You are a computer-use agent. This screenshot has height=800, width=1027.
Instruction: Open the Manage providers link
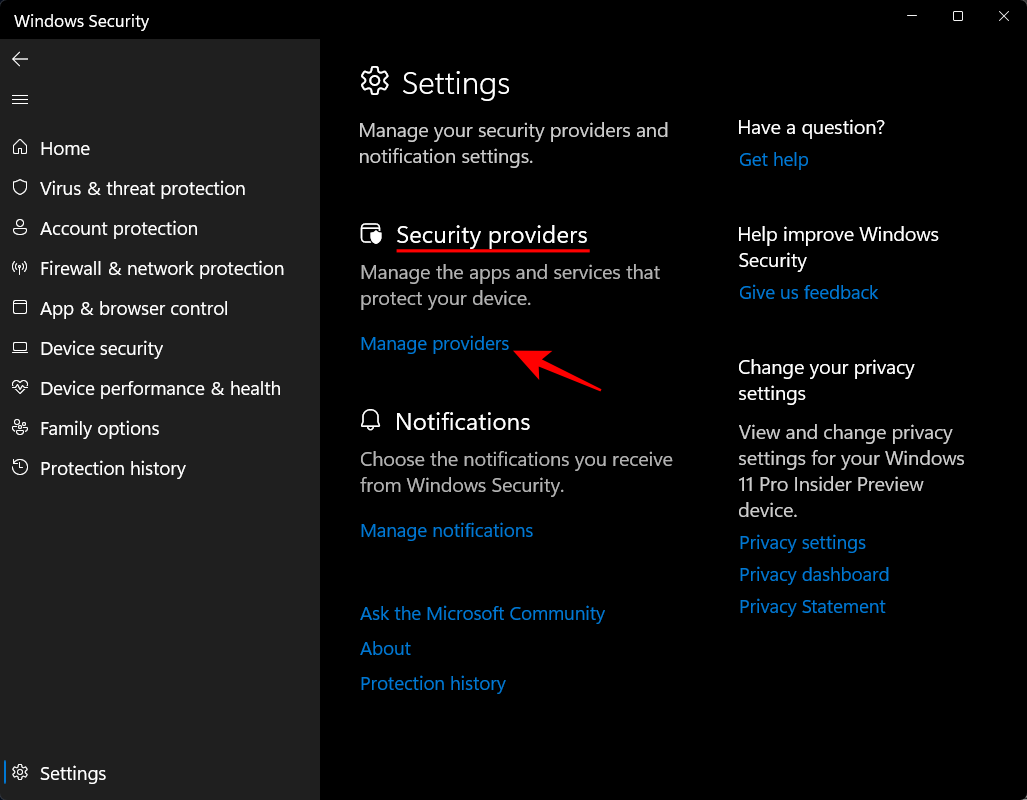435,344
